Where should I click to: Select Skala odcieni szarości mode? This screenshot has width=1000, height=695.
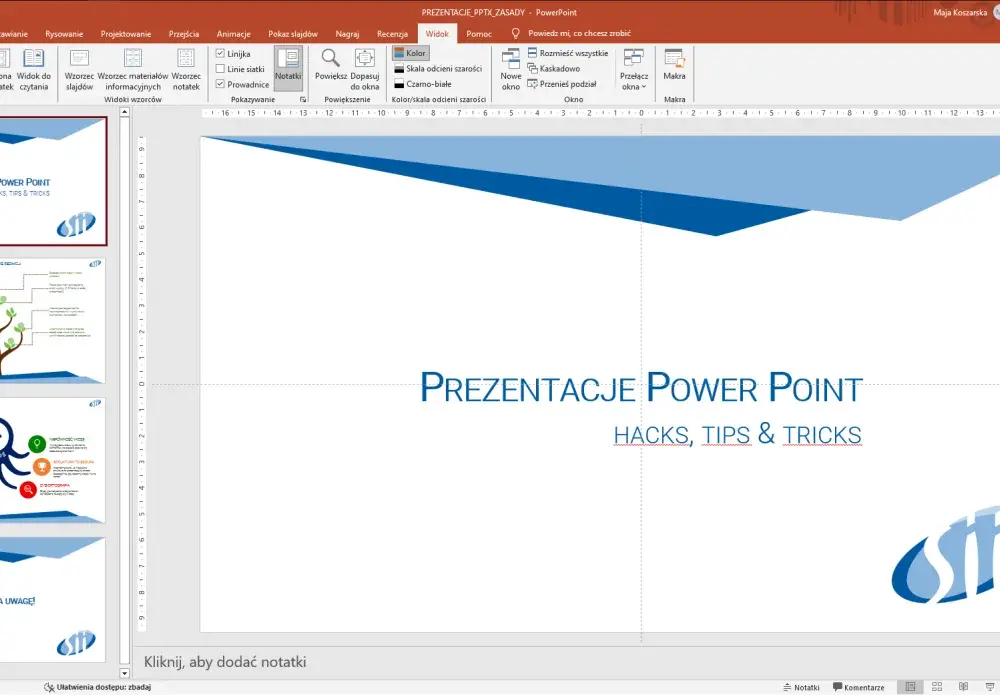[x=438, y=68]
